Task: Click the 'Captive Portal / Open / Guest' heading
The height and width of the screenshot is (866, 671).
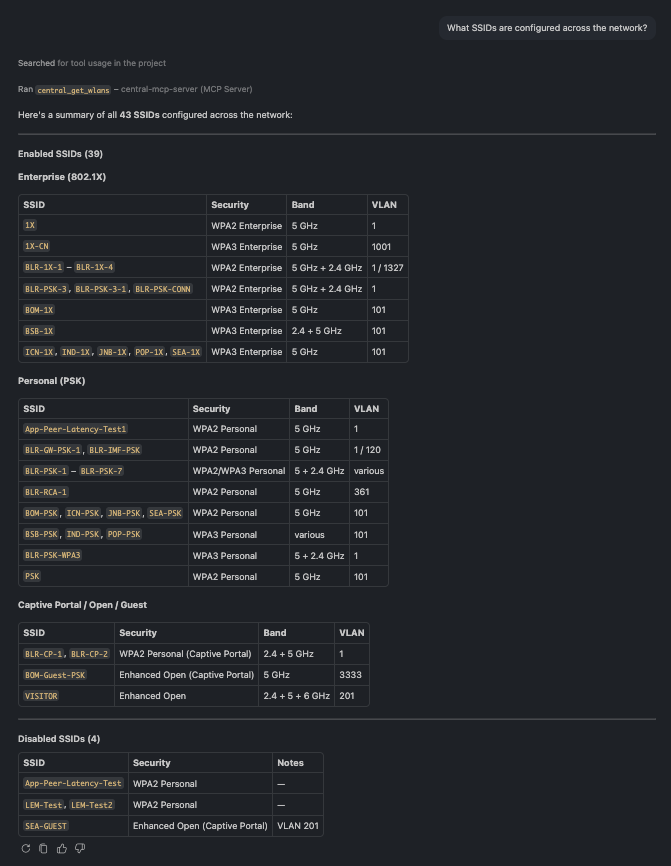Action: click(x=82, y=605)
